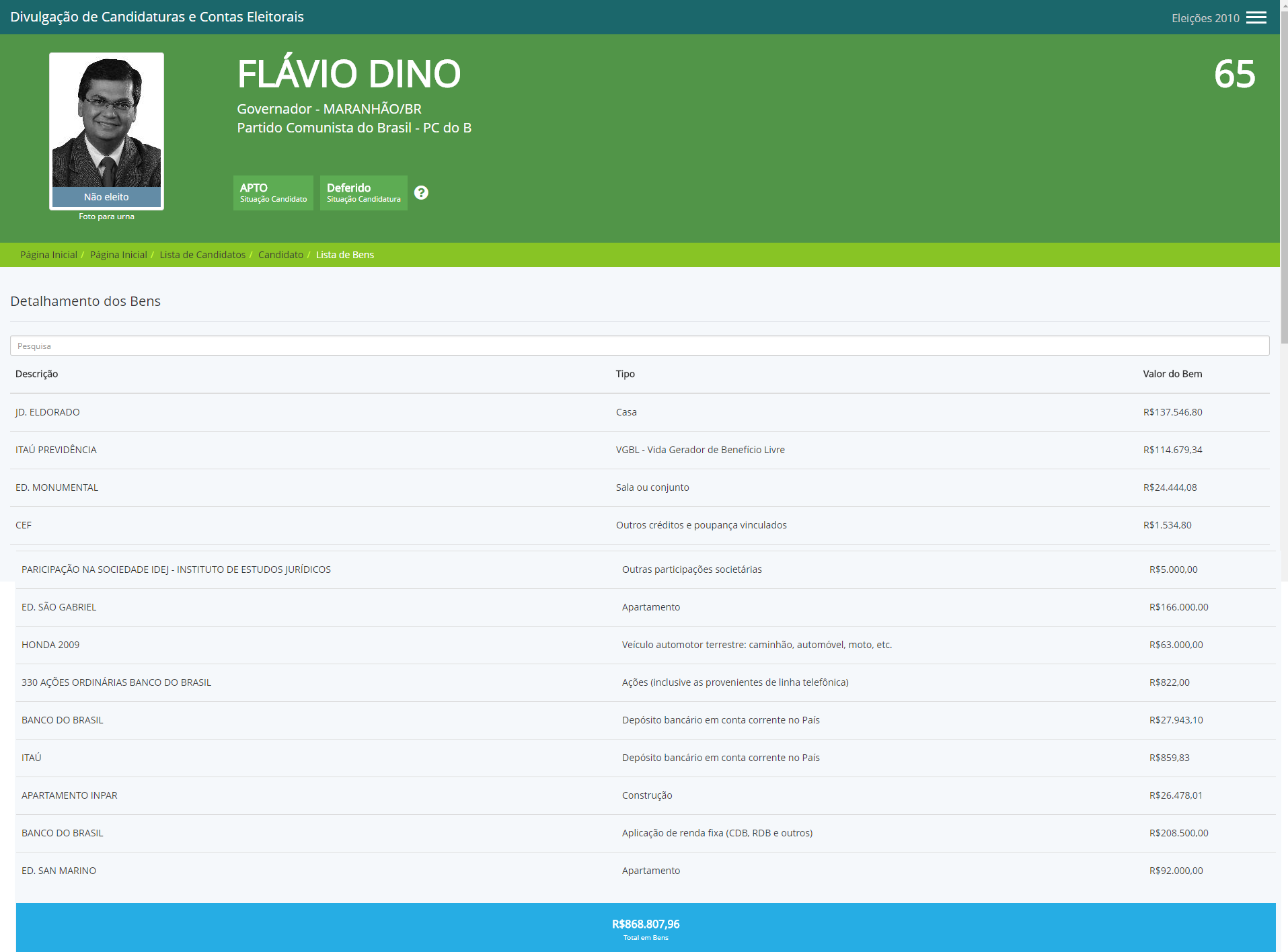Viewport: 1288px width, 952px height.
Task: Click the site title in header
Action: [157, 17]
